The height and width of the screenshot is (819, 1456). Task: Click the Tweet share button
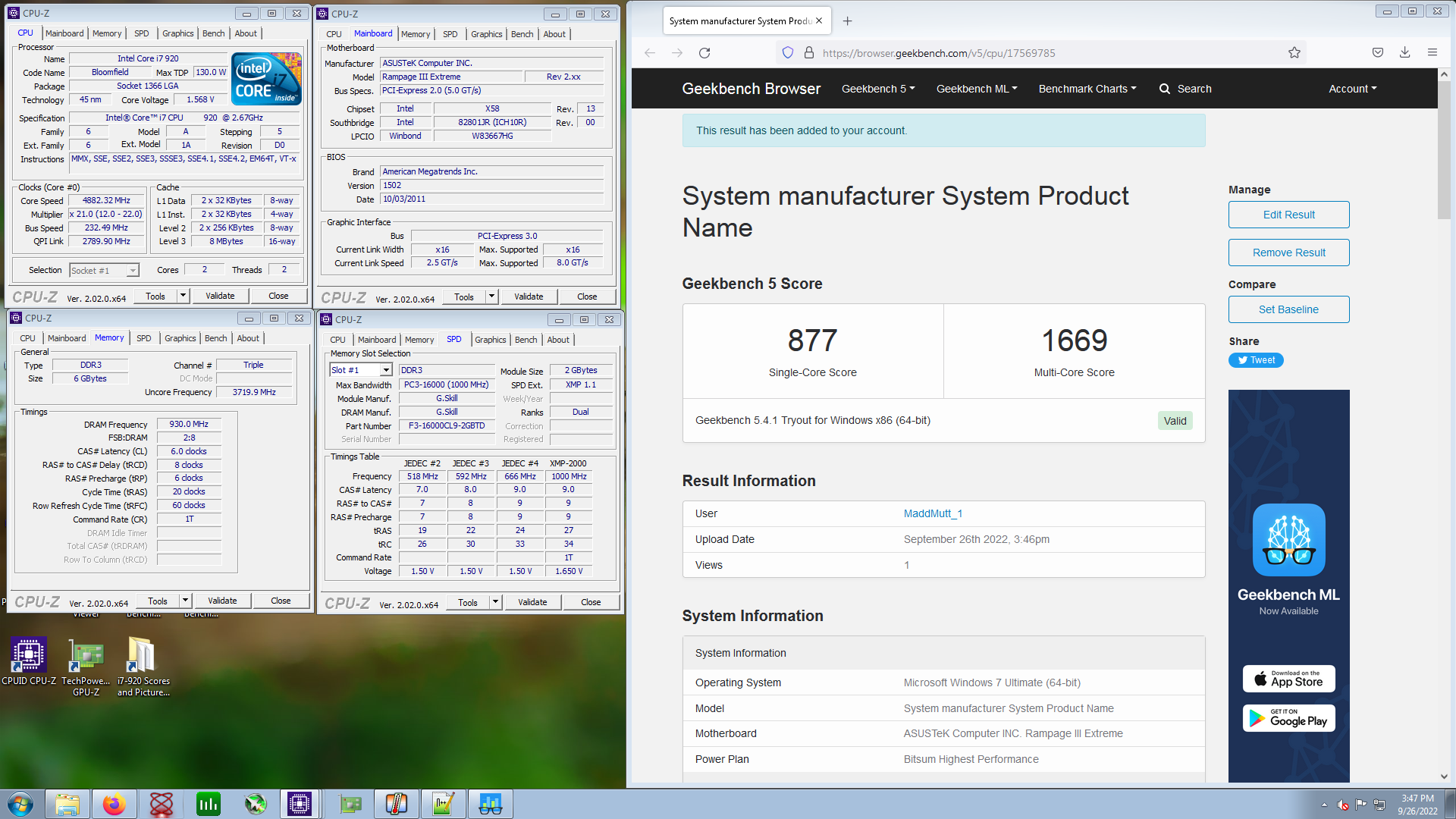[x=1256, y=360]
